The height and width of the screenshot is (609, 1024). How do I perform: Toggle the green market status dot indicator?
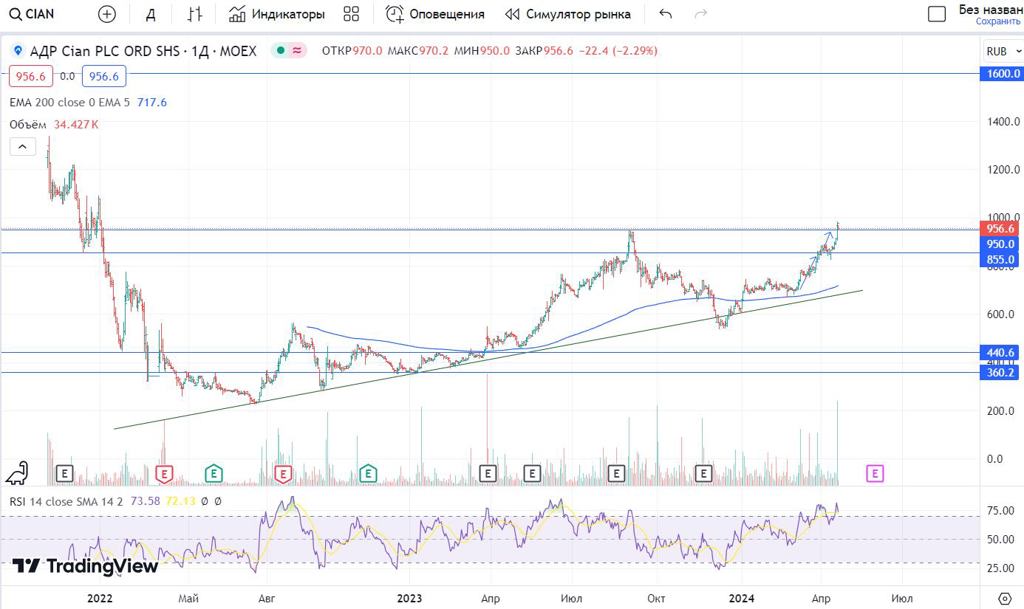click(x=282, y=50)
